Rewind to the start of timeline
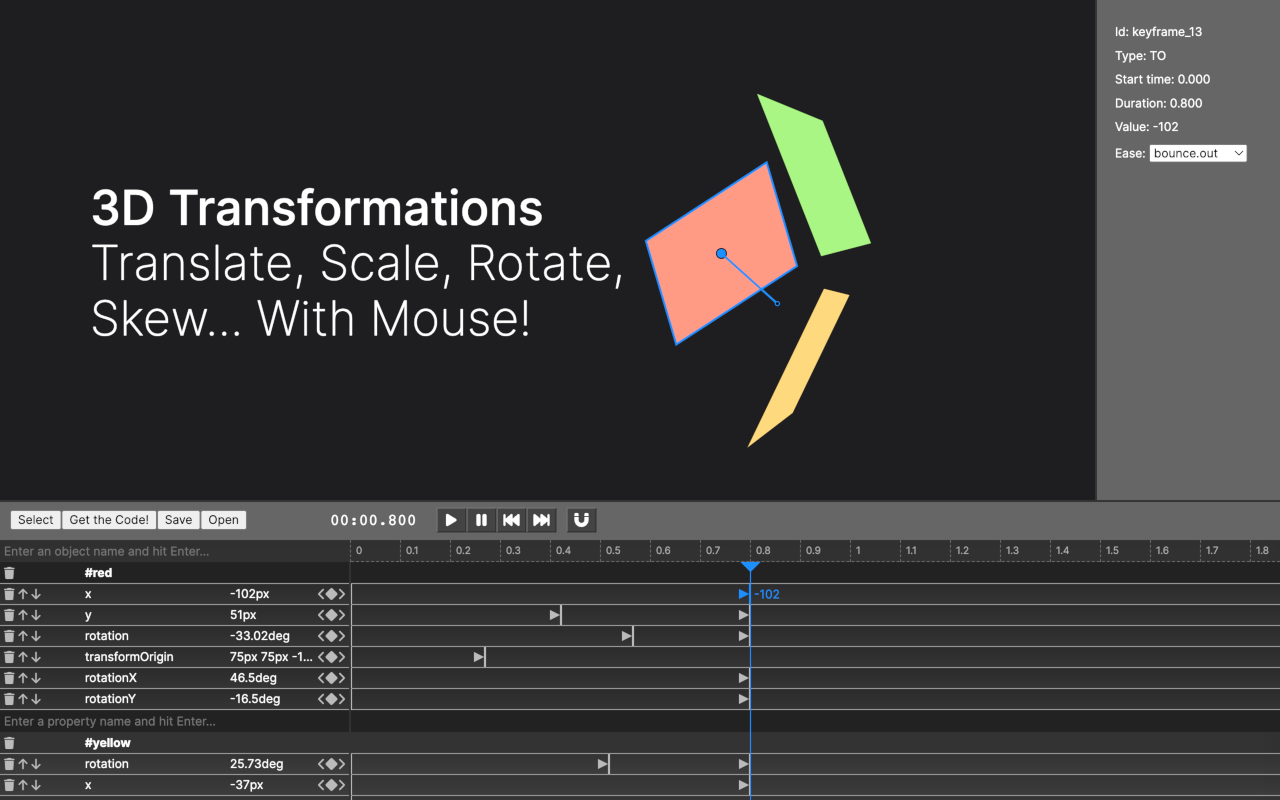The image size is (1280, 800). (x=511, y=520)
